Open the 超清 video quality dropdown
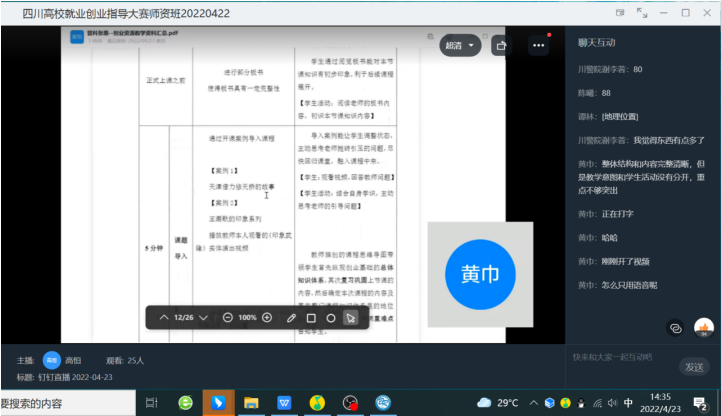 (461, 45)
